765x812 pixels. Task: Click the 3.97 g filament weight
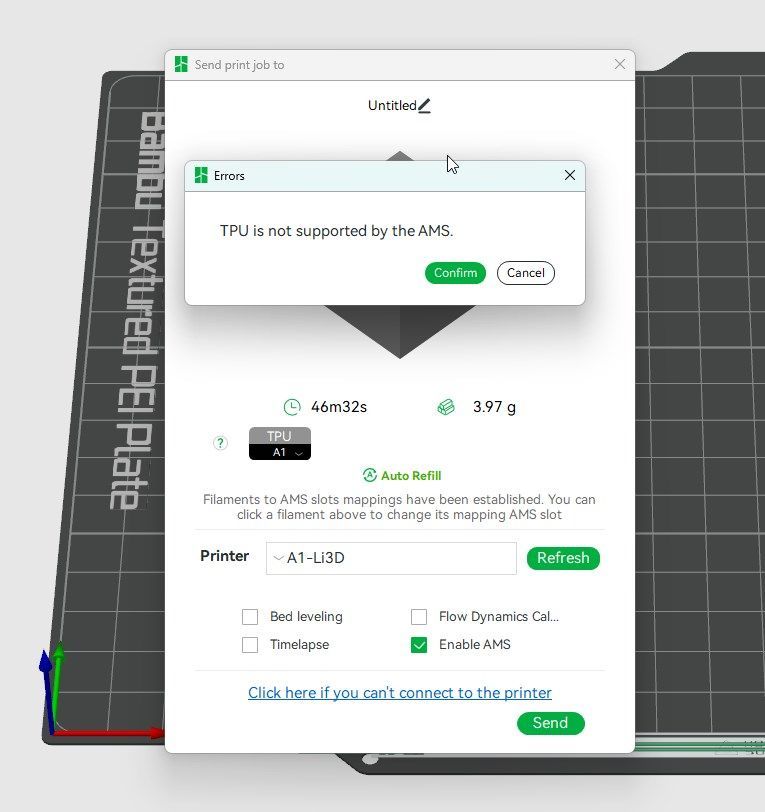[x=494, y=407]
